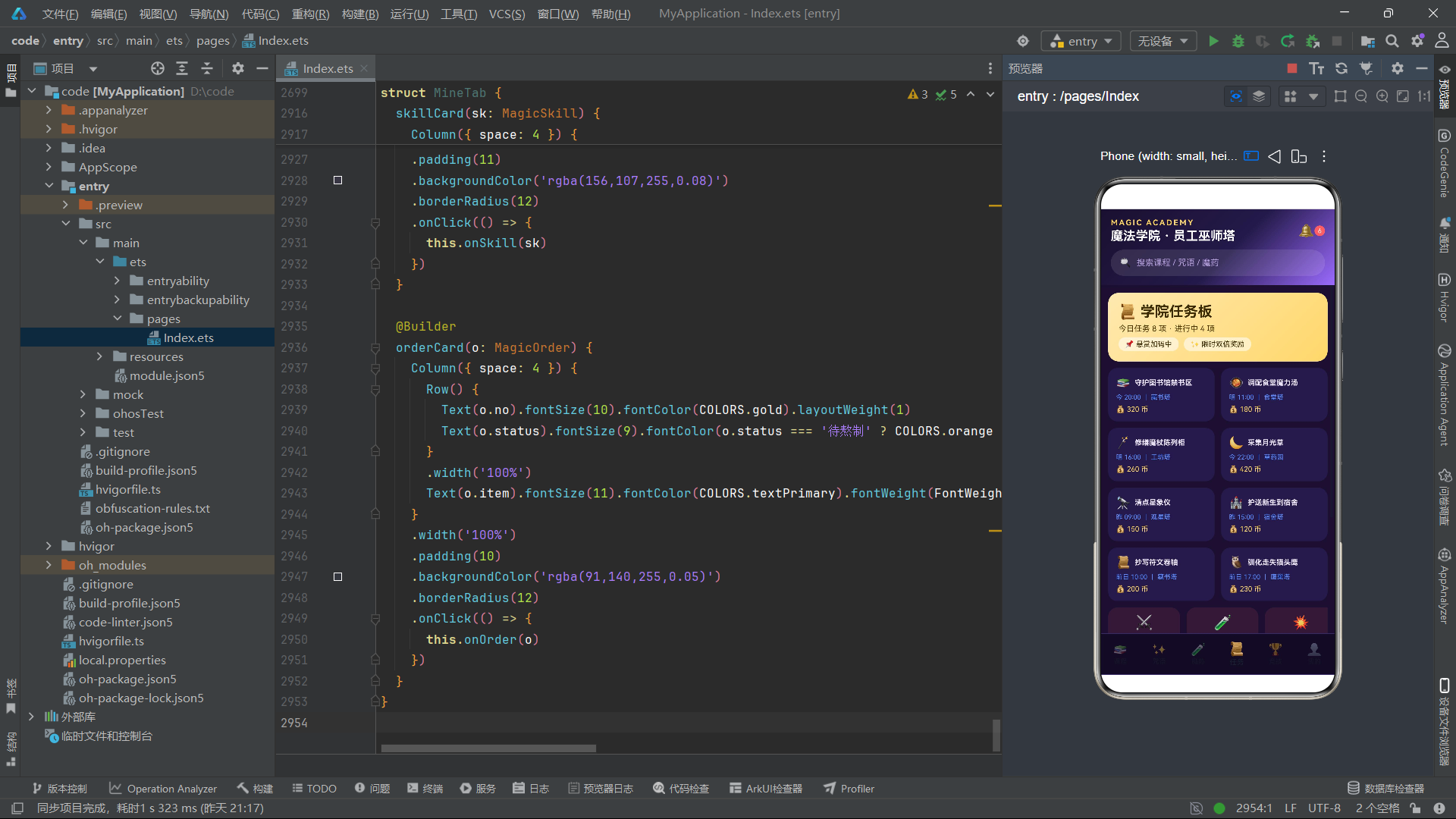Click the hot reload apply changes icon
This screenshot has width=1456, height=819.
pyautogui.click(x=1288, y=41)
